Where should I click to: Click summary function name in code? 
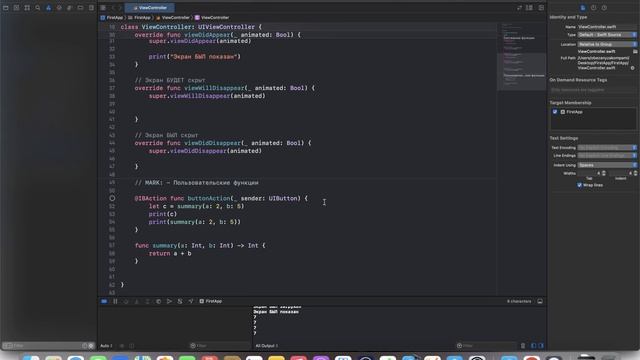164,246
